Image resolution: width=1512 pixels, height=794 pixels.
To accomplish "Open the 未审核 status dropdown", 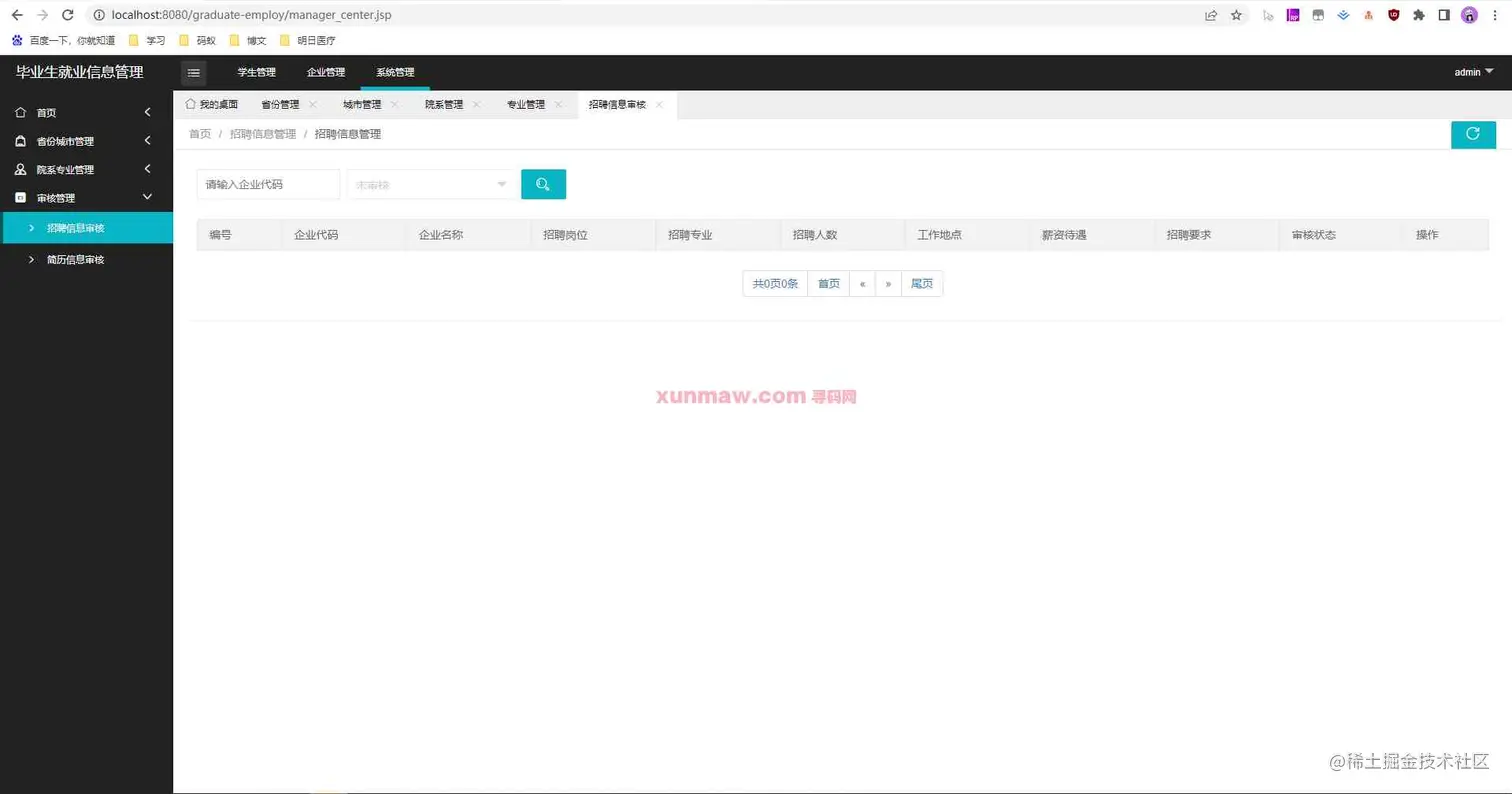I will coord(431,184).
